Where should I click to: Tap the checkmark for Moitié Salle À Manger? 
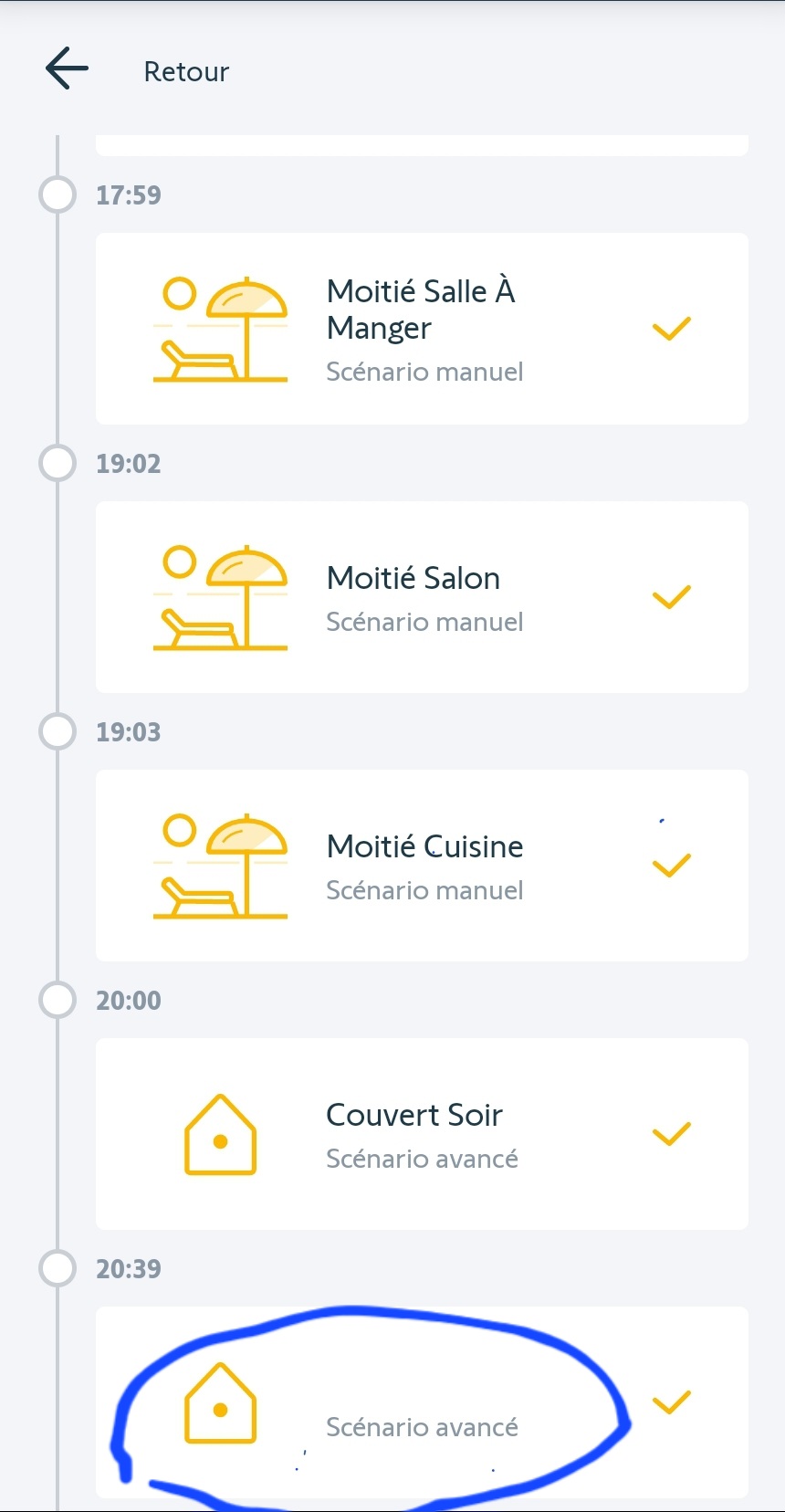click(x=672, y=329)
